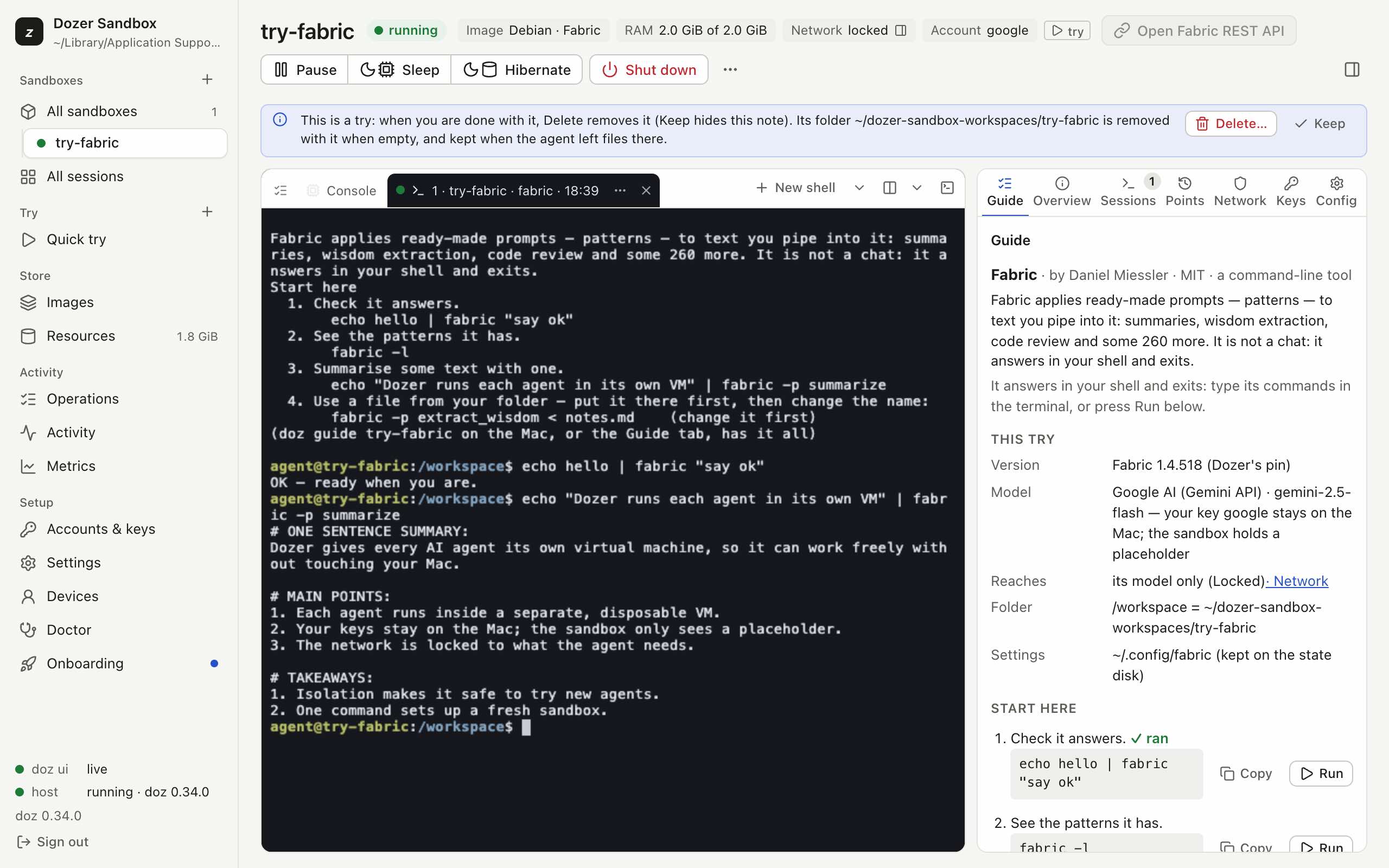Click the Network locked badge icon

coord(901,30)
